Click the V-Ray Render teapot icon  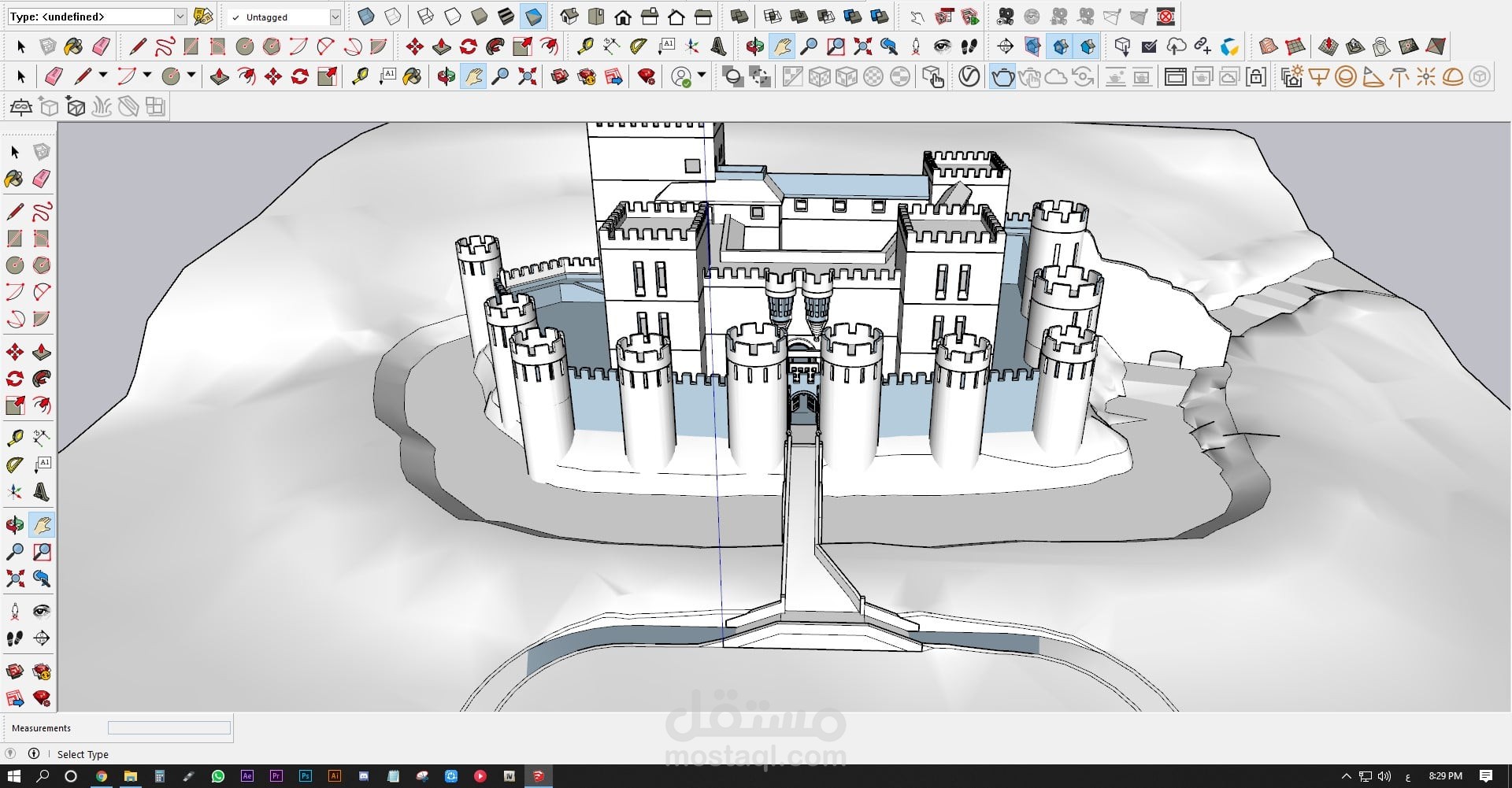(1002, 76)
